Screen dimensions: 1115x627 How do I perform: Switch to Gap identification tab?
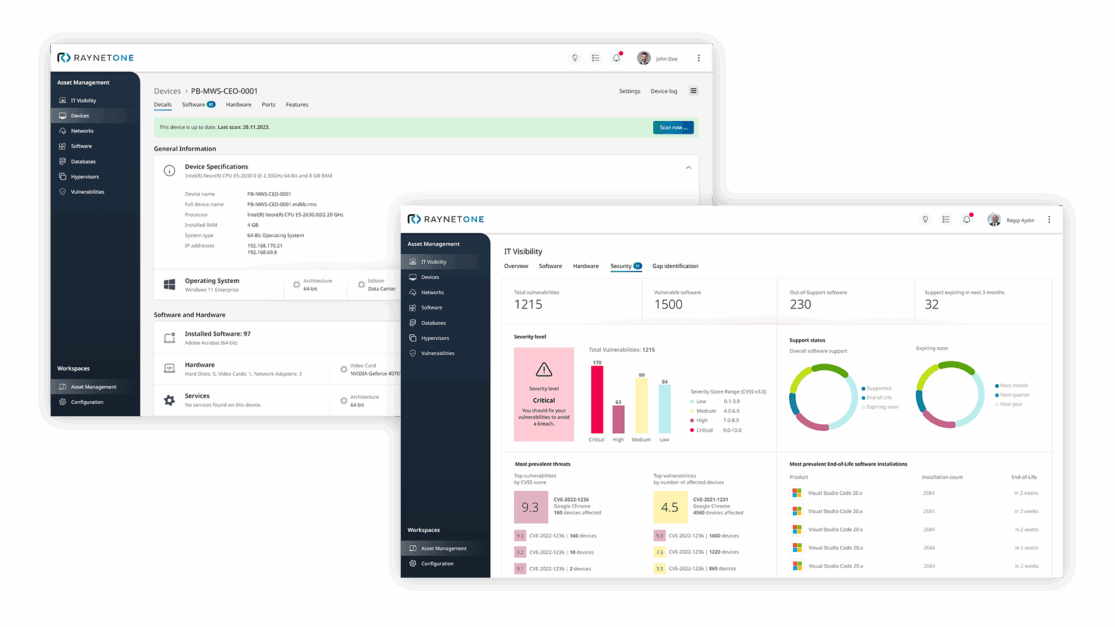675,266
